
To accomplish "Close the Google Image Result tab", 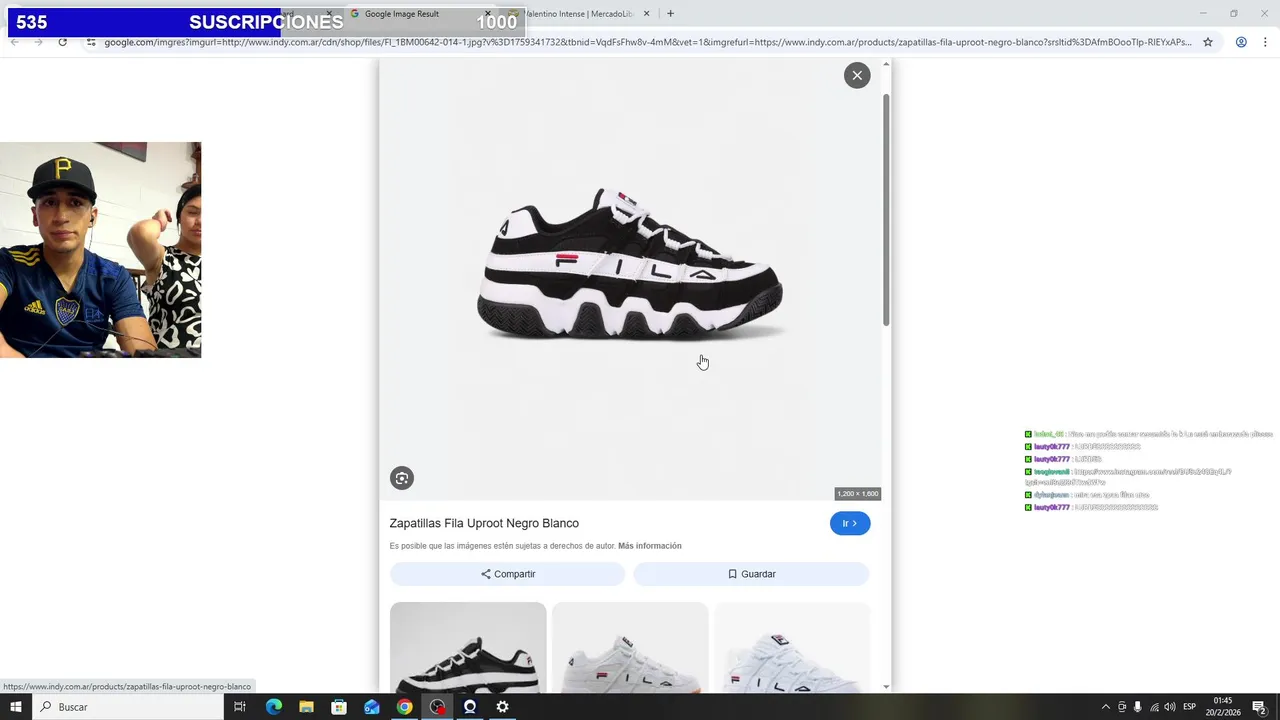I will click(488, 14).
